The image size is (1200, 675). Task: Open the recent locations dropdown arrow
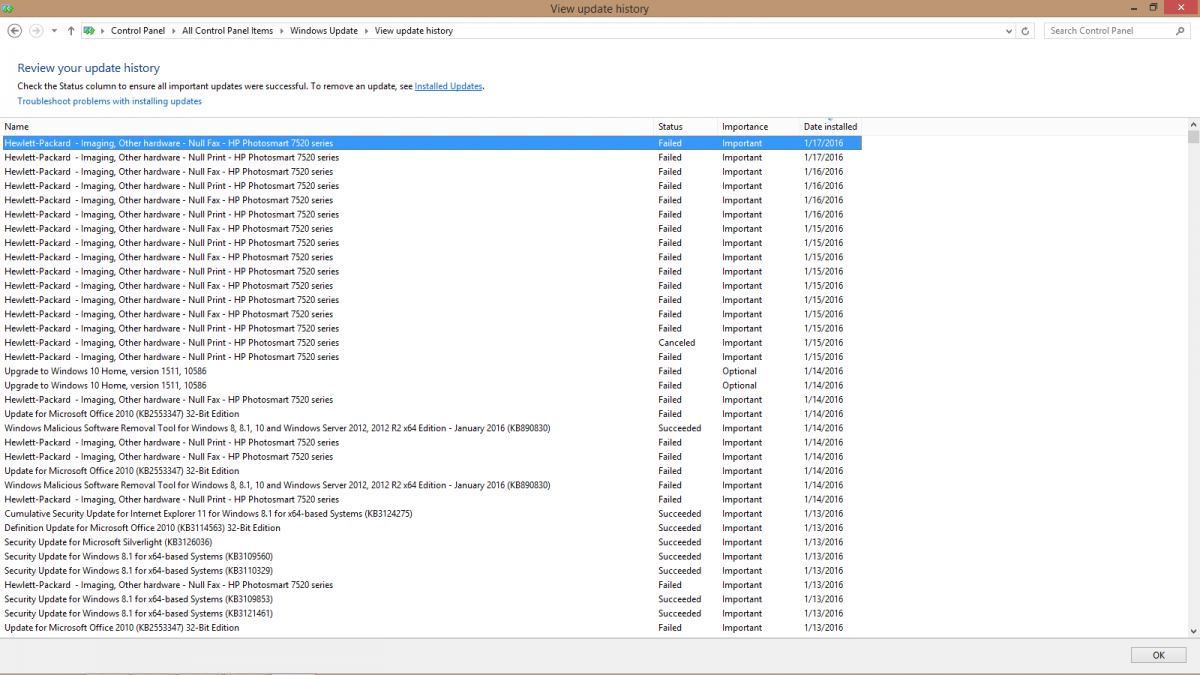(x=54, y=31)
